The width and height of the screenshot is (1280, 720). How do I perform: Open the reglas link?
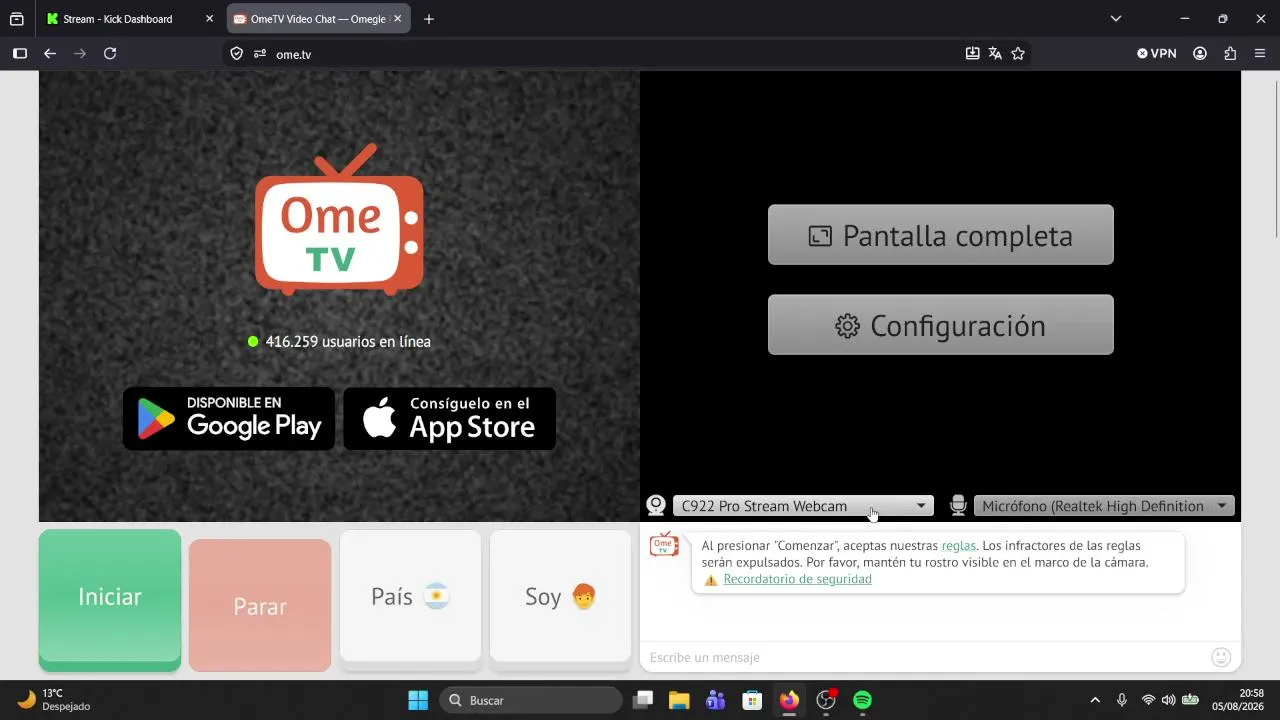pos(959,546)
